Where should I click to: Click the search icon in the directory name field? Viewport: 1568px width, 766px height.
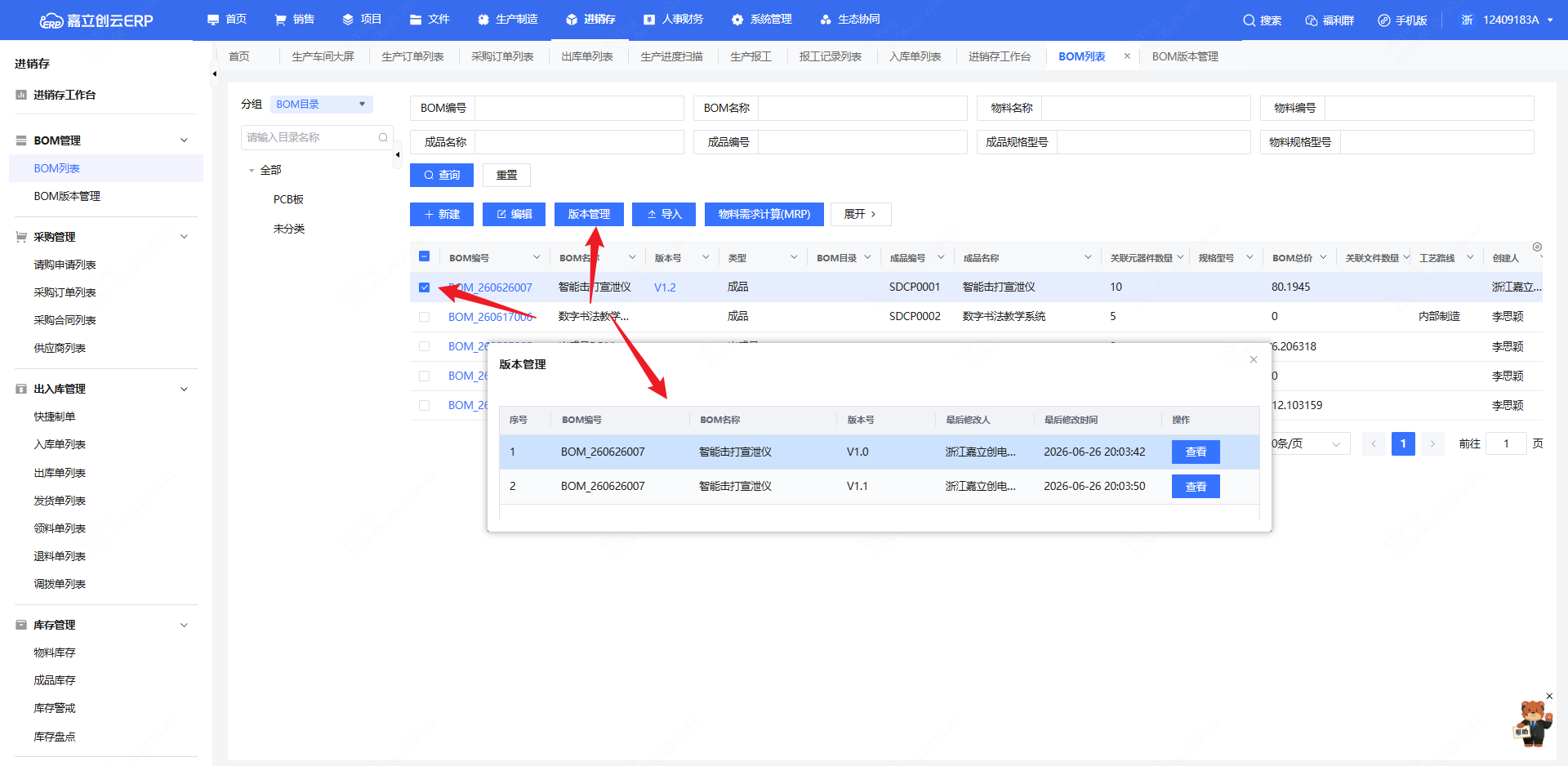383,137
